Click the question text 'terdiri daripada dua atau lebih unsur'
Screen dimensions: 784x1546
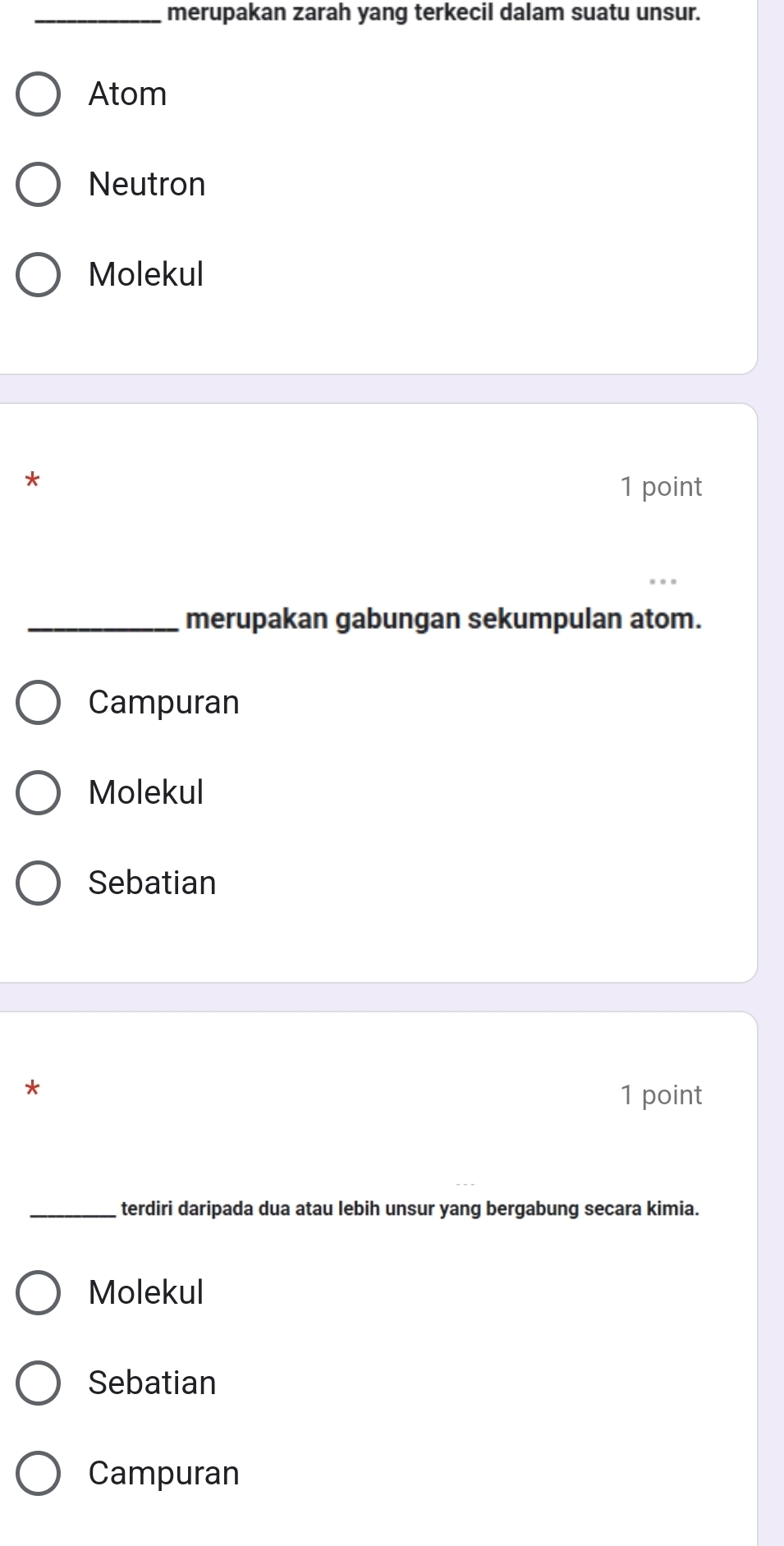410,1209
